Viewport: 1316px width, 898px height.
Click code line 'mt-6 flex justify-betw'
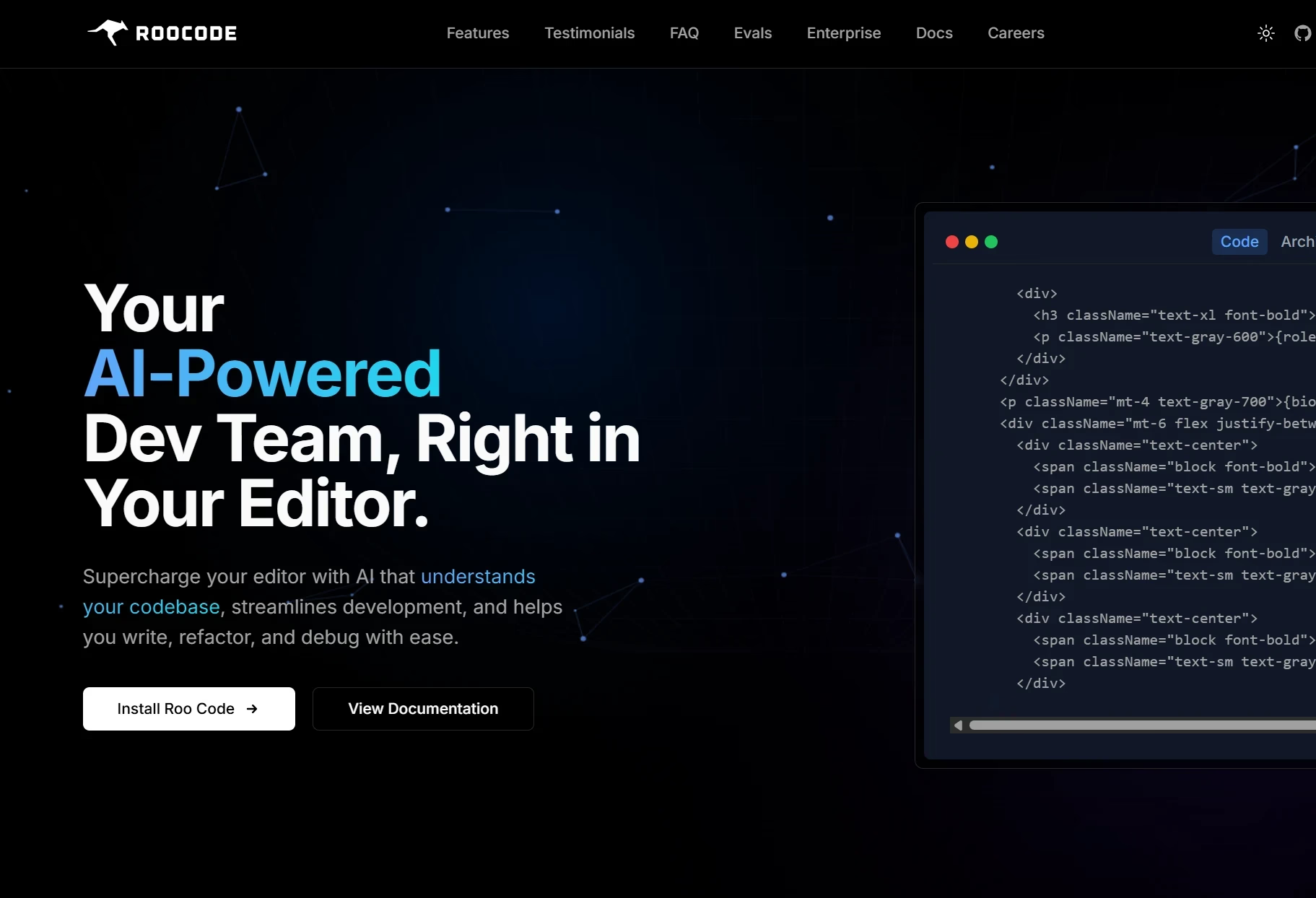pos(1158,423)
